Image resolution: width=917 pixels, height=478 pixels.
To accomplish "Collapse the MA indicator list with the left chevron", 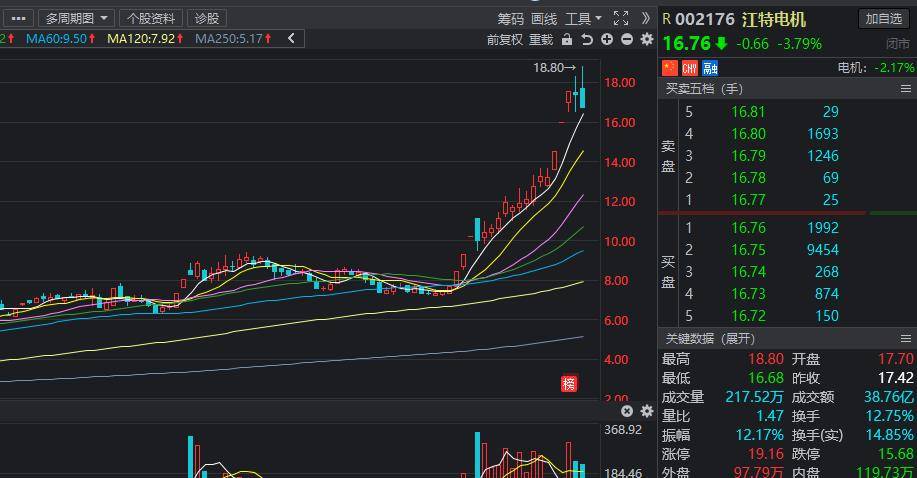I will click(291, 38).
